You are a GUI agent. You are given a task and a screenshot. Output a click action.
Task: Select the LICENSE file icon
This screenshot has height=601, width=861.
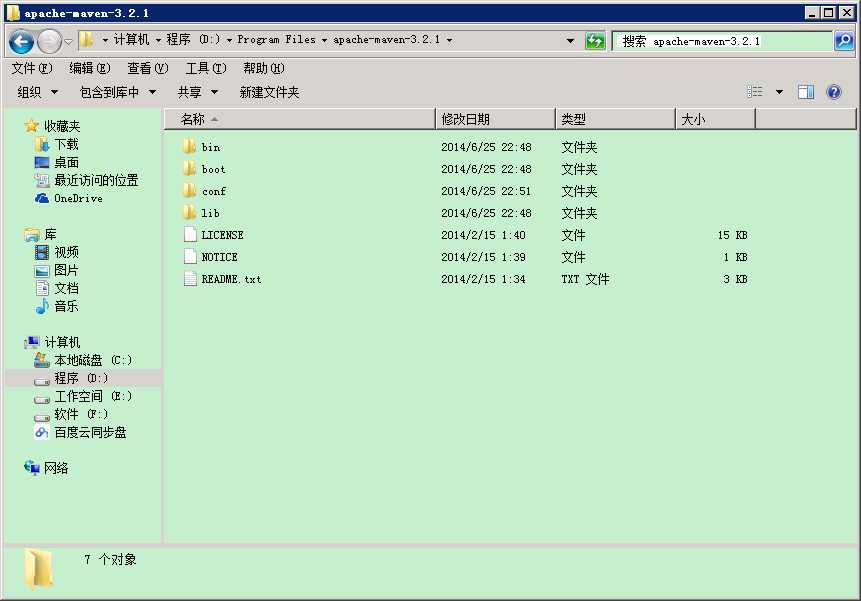(x=190, y=234)
